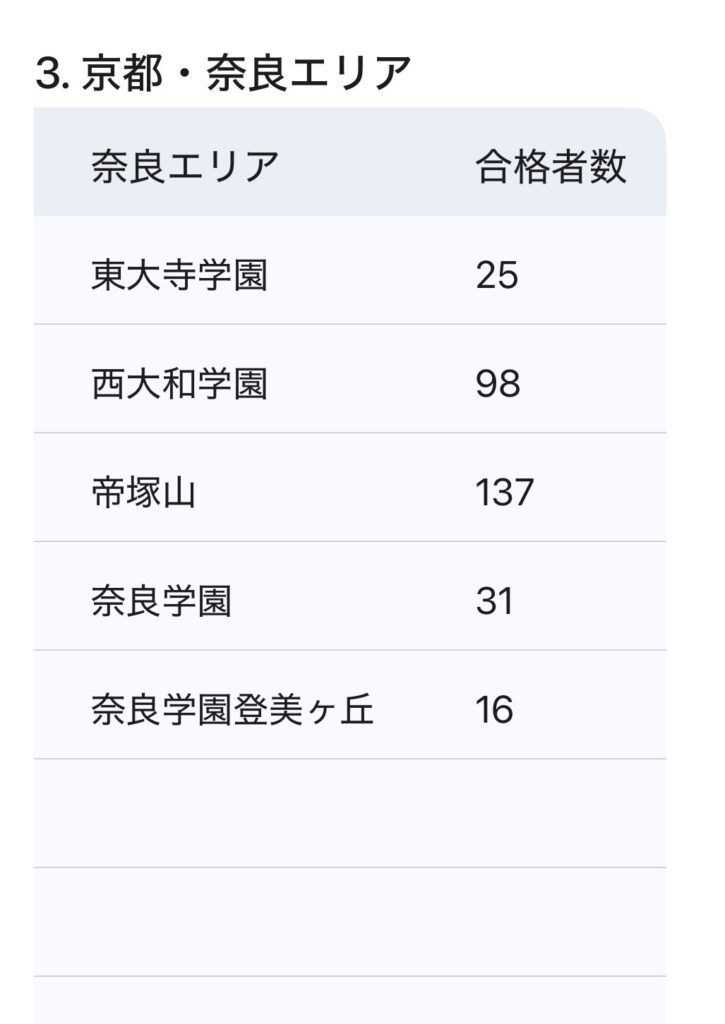
Task: Click the 帝塚山 school name cell
Action: point(143,493)
